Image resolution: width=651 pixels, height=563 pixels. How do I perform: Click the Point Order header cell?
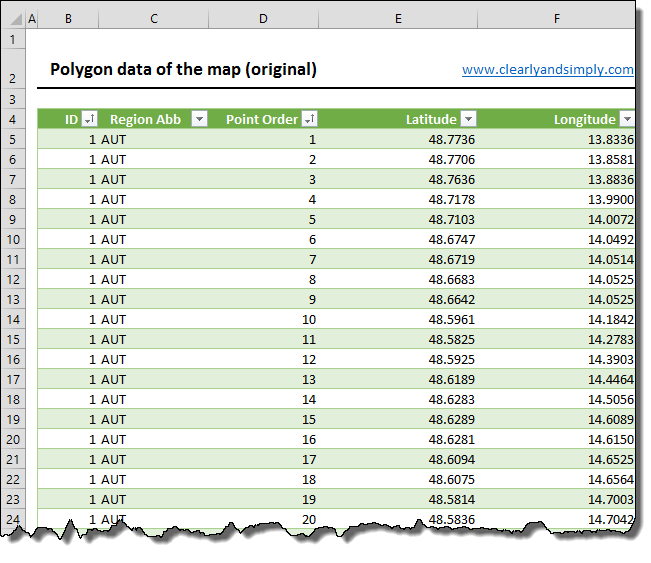coord(263,119)
